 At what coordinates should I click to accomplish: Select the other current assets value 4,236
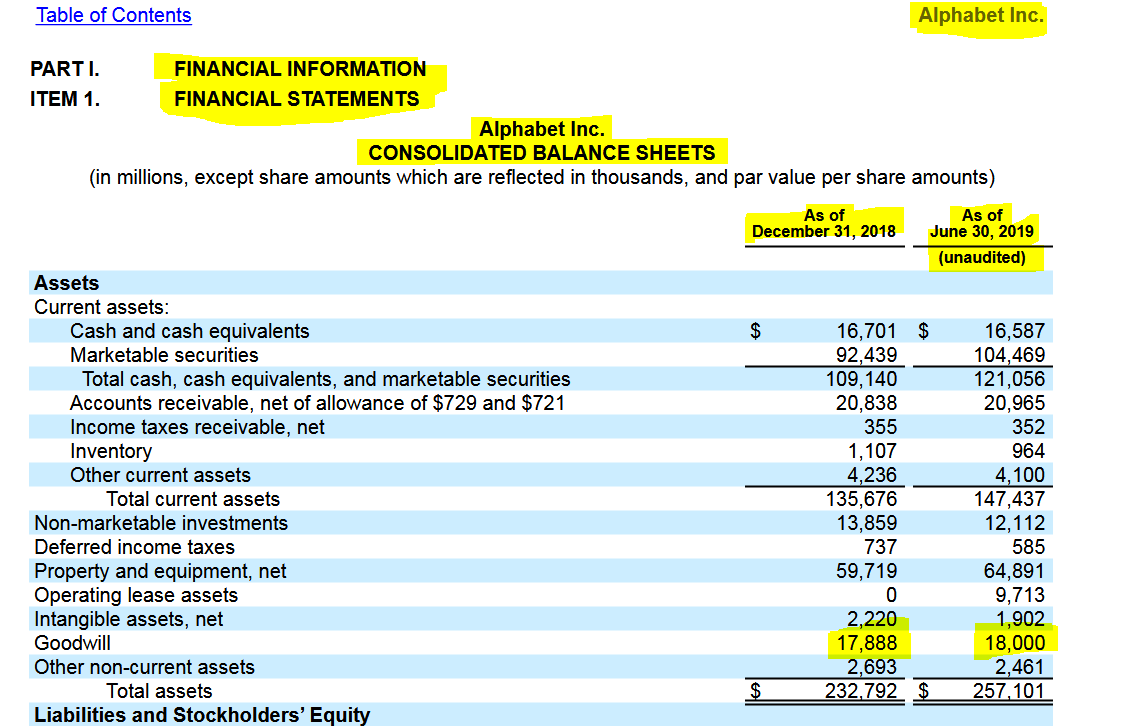point(872,475)
